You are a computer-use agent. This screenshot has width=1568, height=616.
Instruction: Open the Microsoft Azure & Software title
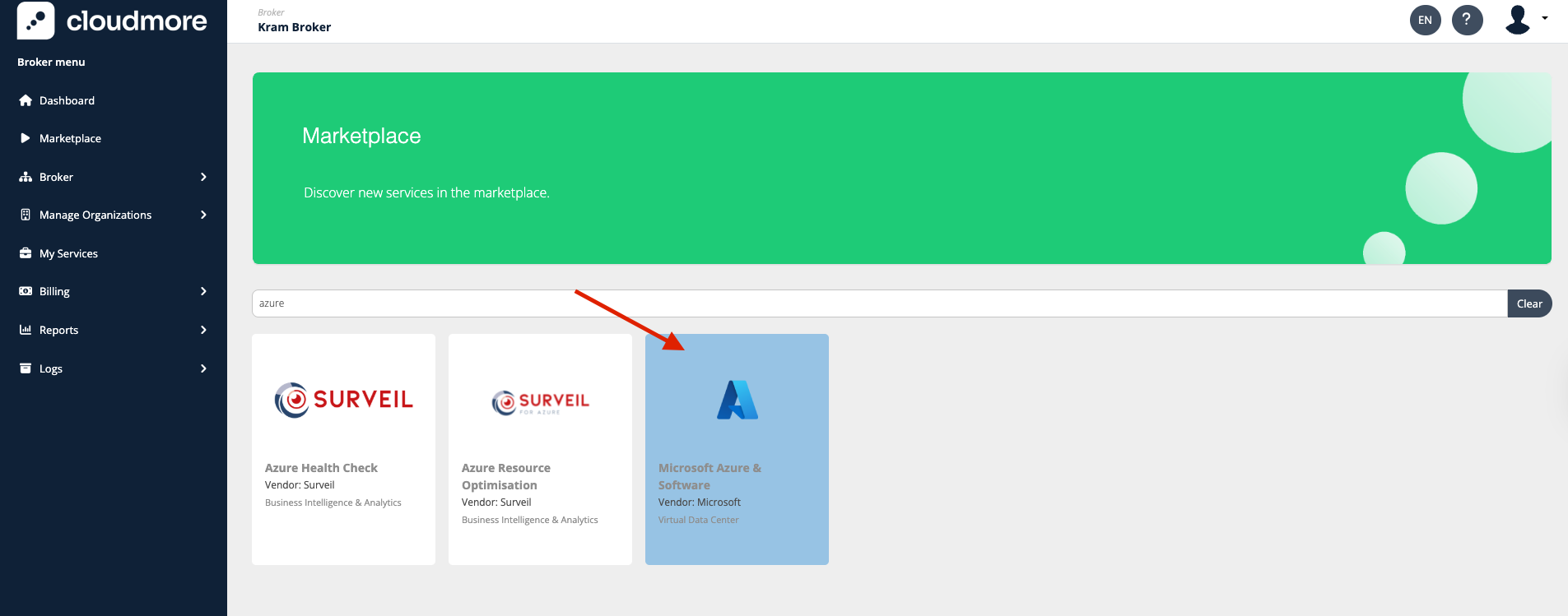[x=710, y=476]
